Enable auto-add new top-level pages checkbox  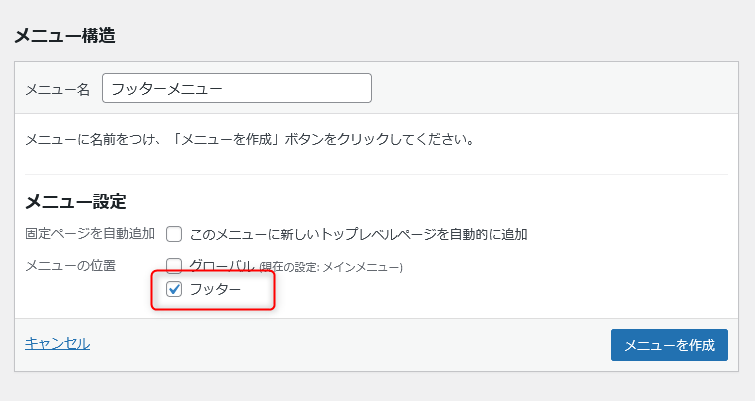pyautogui.click(x=174, y=234)
